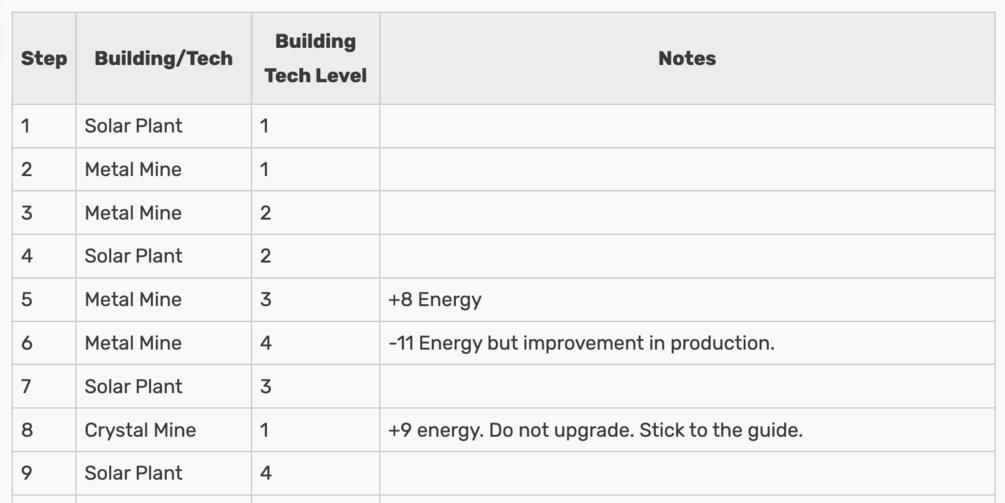Click Metal Mine in the step 3 row
The width and height of the screenshot is (1005, 503).
coord(133,213)
